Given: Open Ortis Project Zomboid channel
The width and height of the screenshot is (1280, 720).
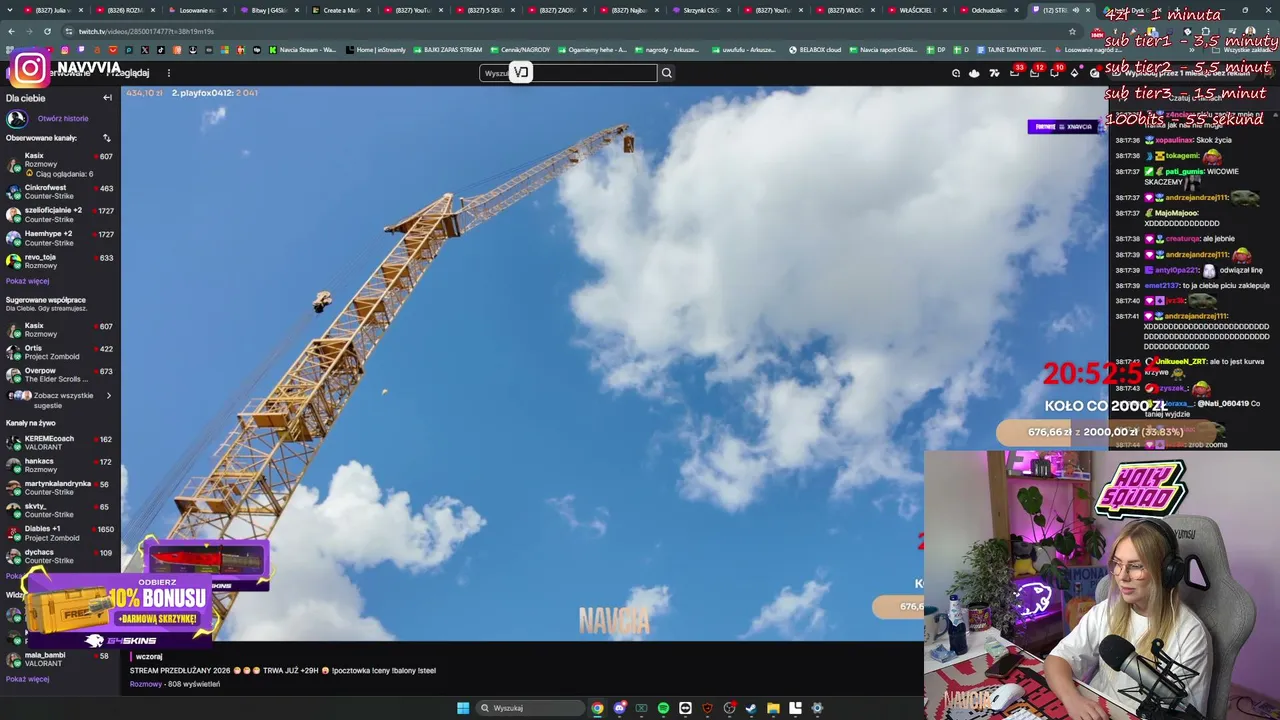Looking at the screenshot, I should (x=60, y=353).
